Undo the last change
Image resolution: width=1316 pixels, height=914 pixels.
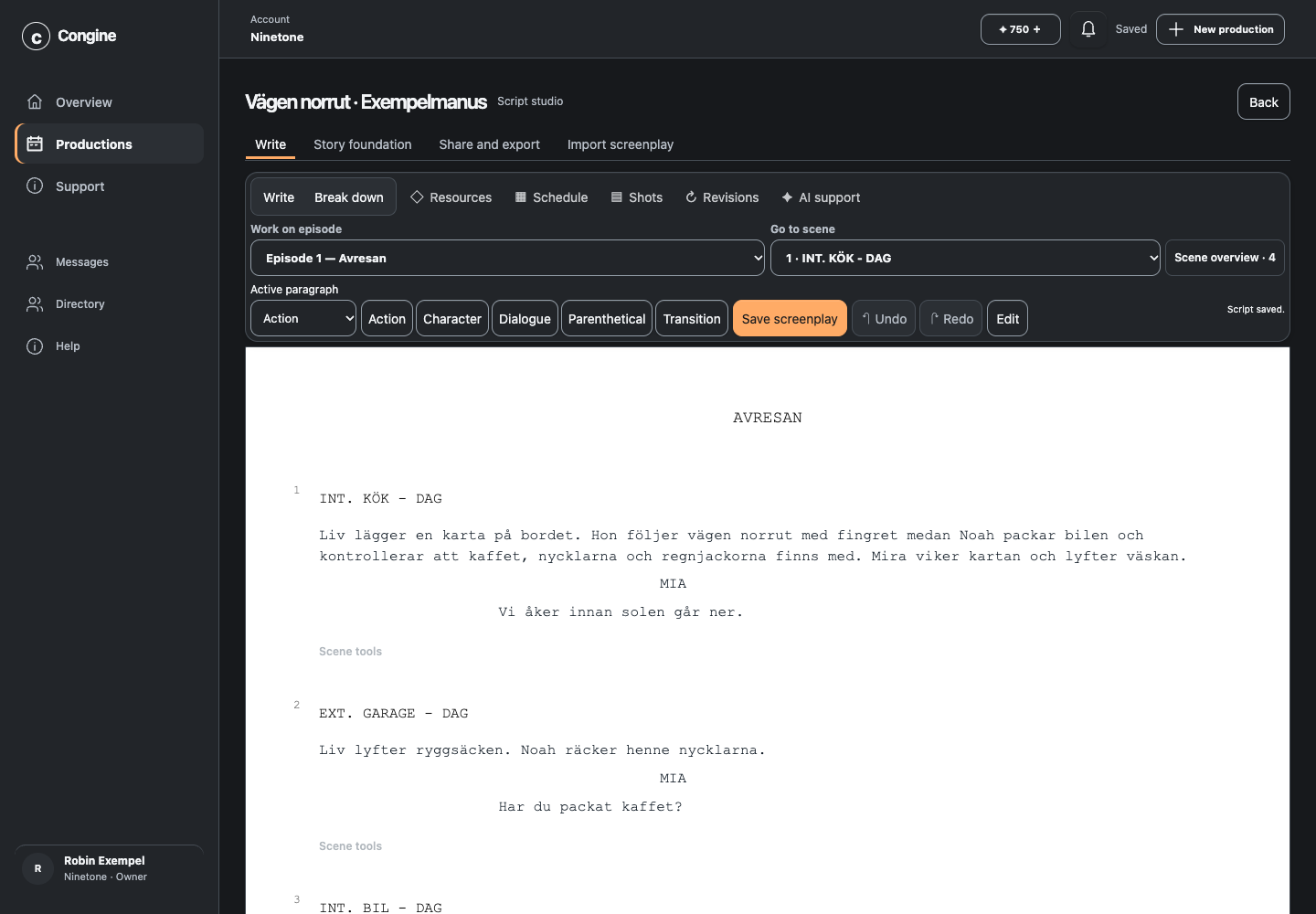click(x=884, y=318)
